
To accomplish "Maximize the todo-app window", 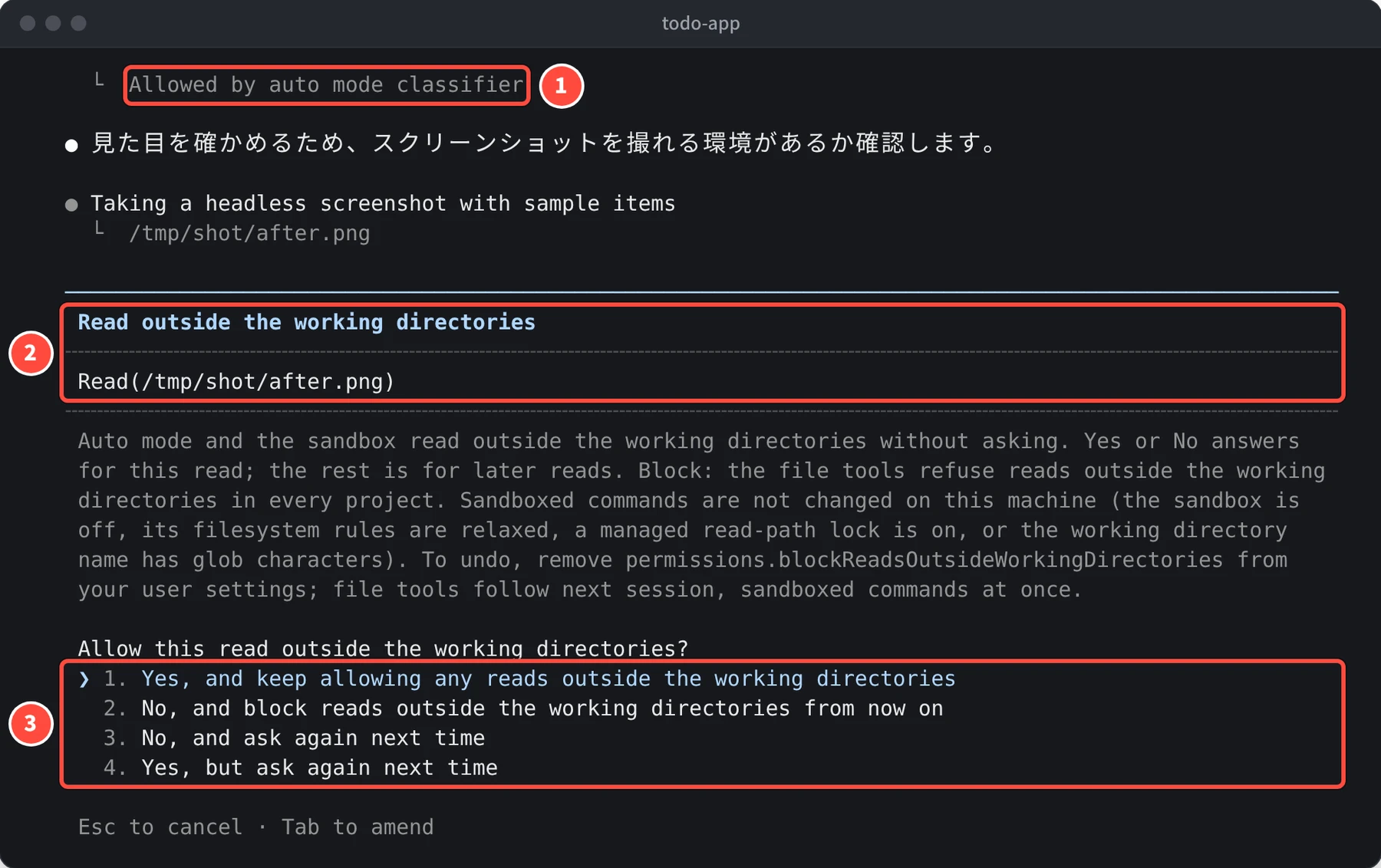I will [78, 23].
